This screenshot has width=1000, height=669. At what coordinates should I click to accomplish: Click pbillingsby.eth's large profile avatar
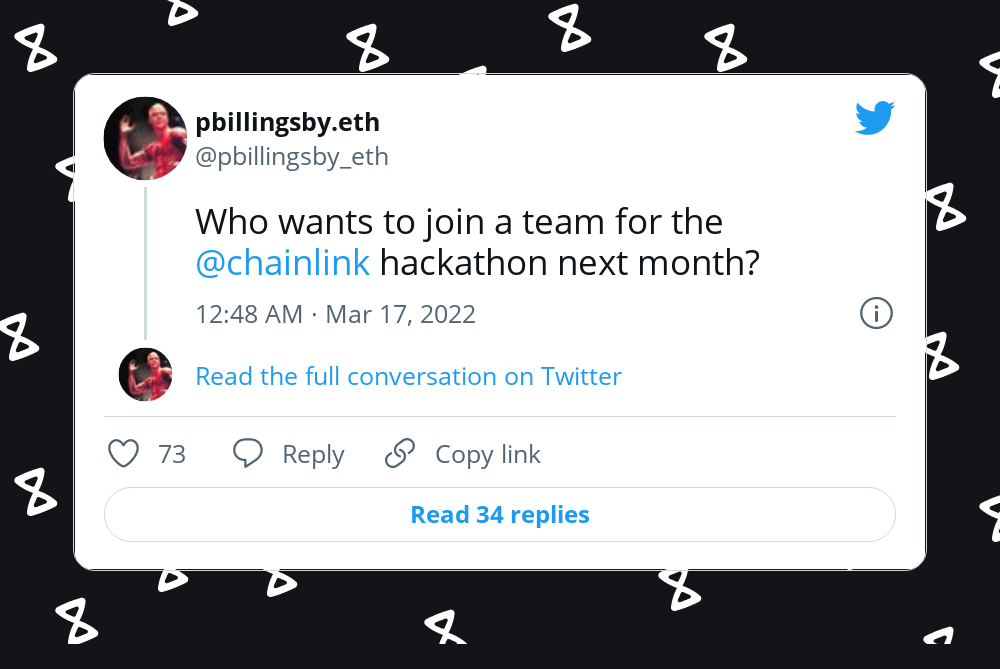coord(145,138)
